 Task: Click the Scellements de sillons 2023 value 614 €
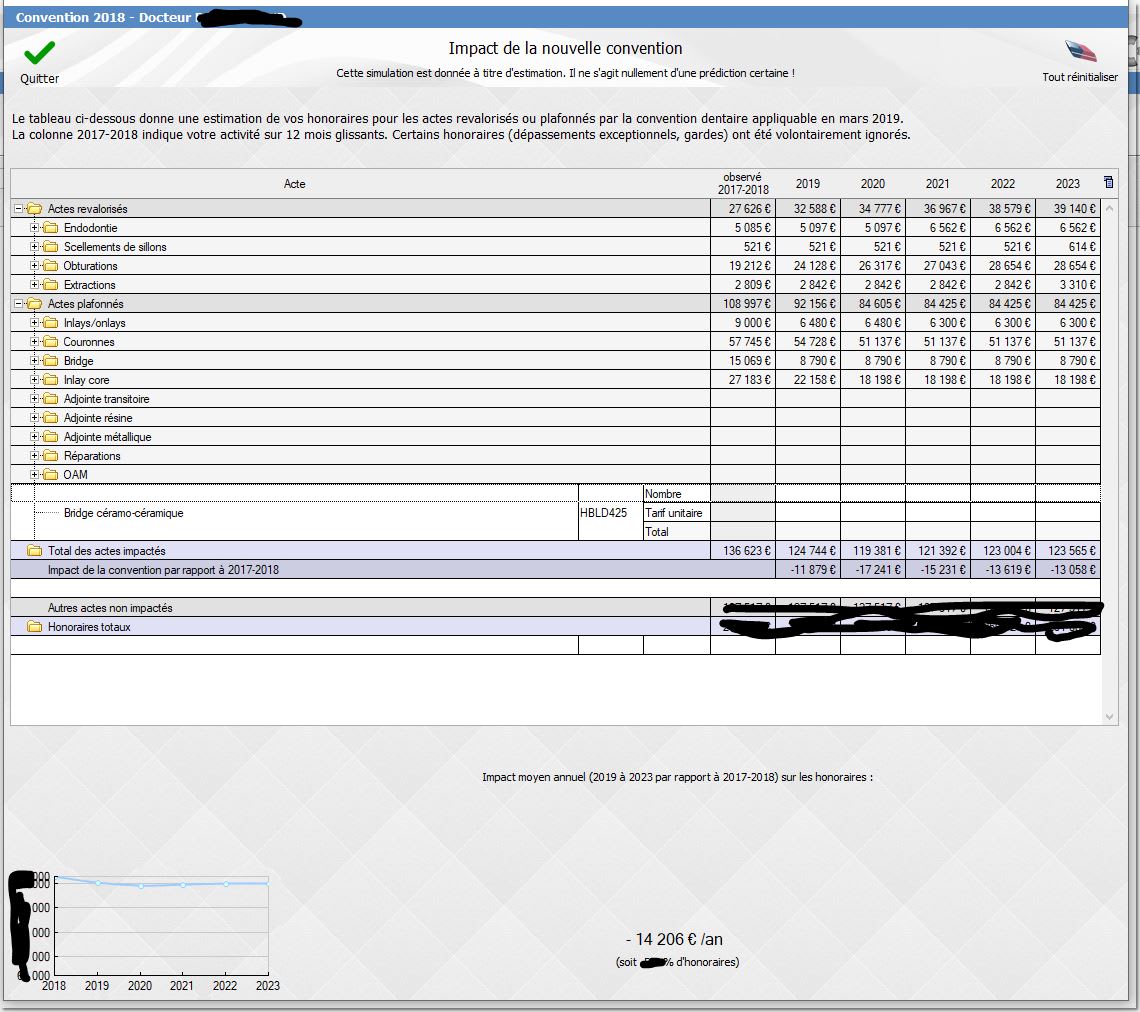(1082, 246)
